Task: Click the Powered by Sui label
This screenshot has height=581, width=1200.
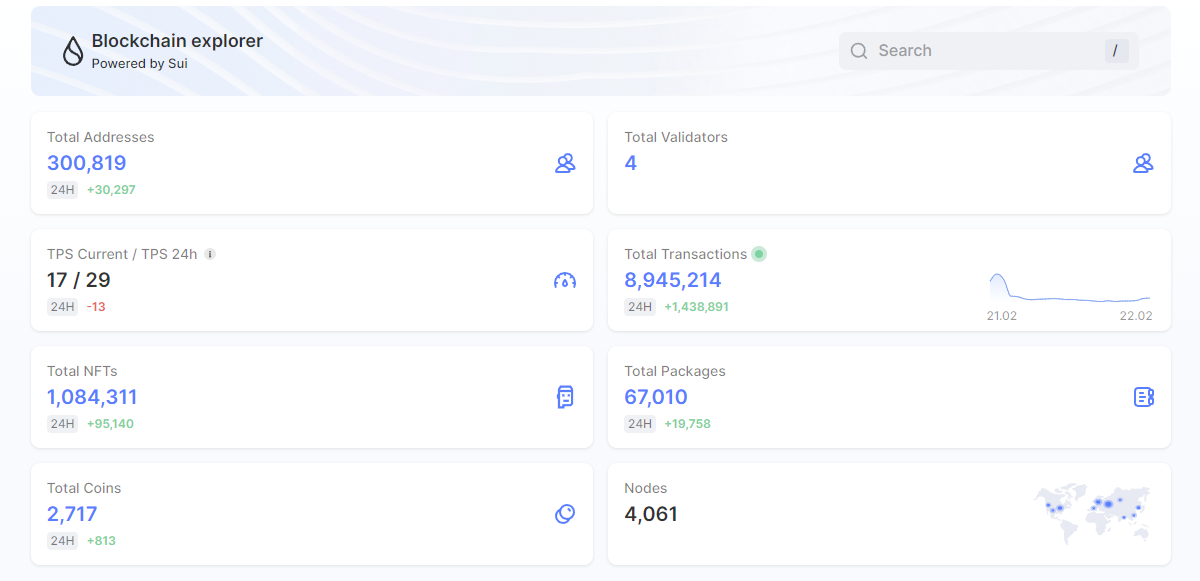Action: (141, 63)
